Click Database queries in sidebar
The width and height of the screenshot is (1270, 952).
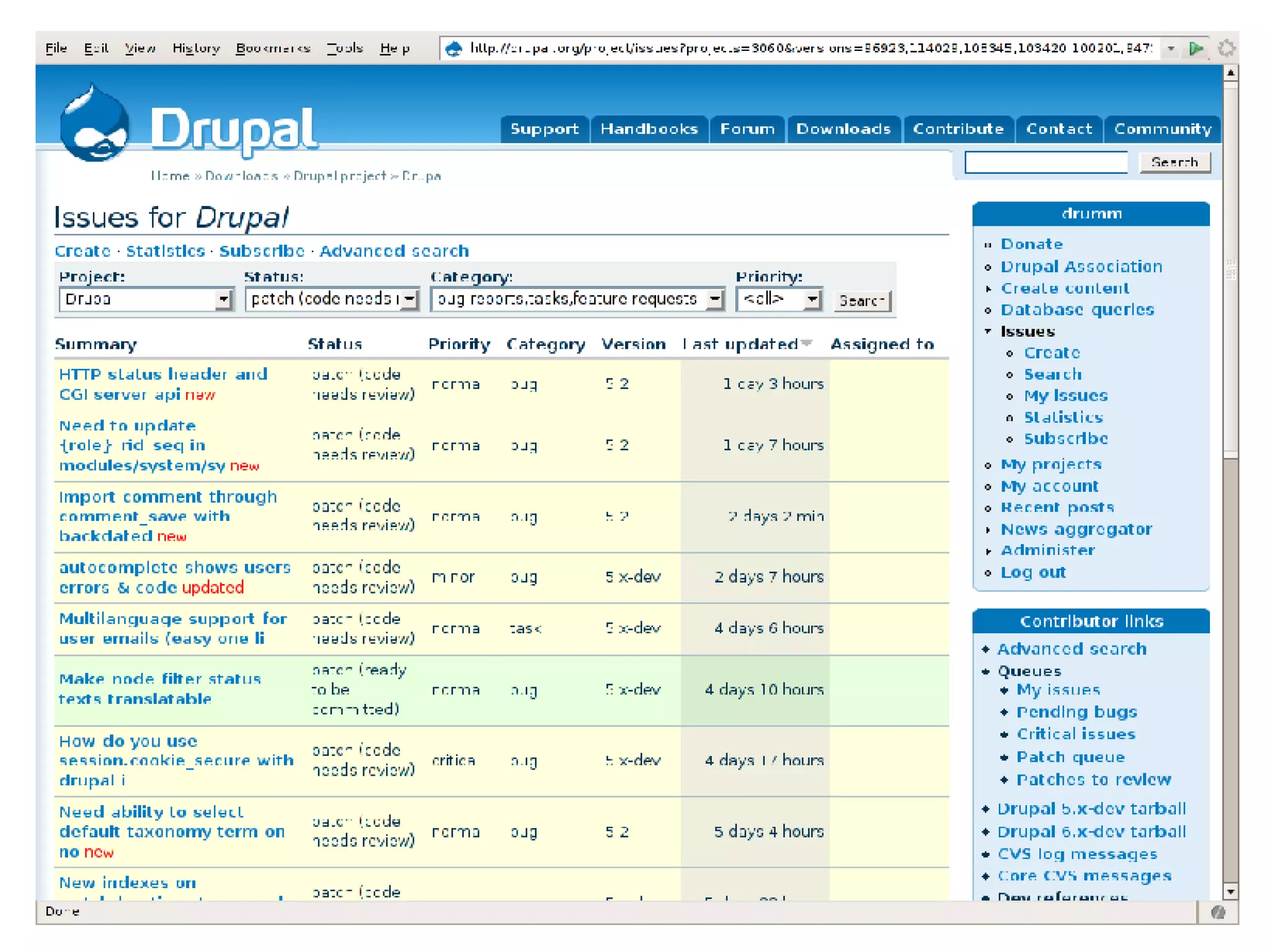pos(1077,310)
